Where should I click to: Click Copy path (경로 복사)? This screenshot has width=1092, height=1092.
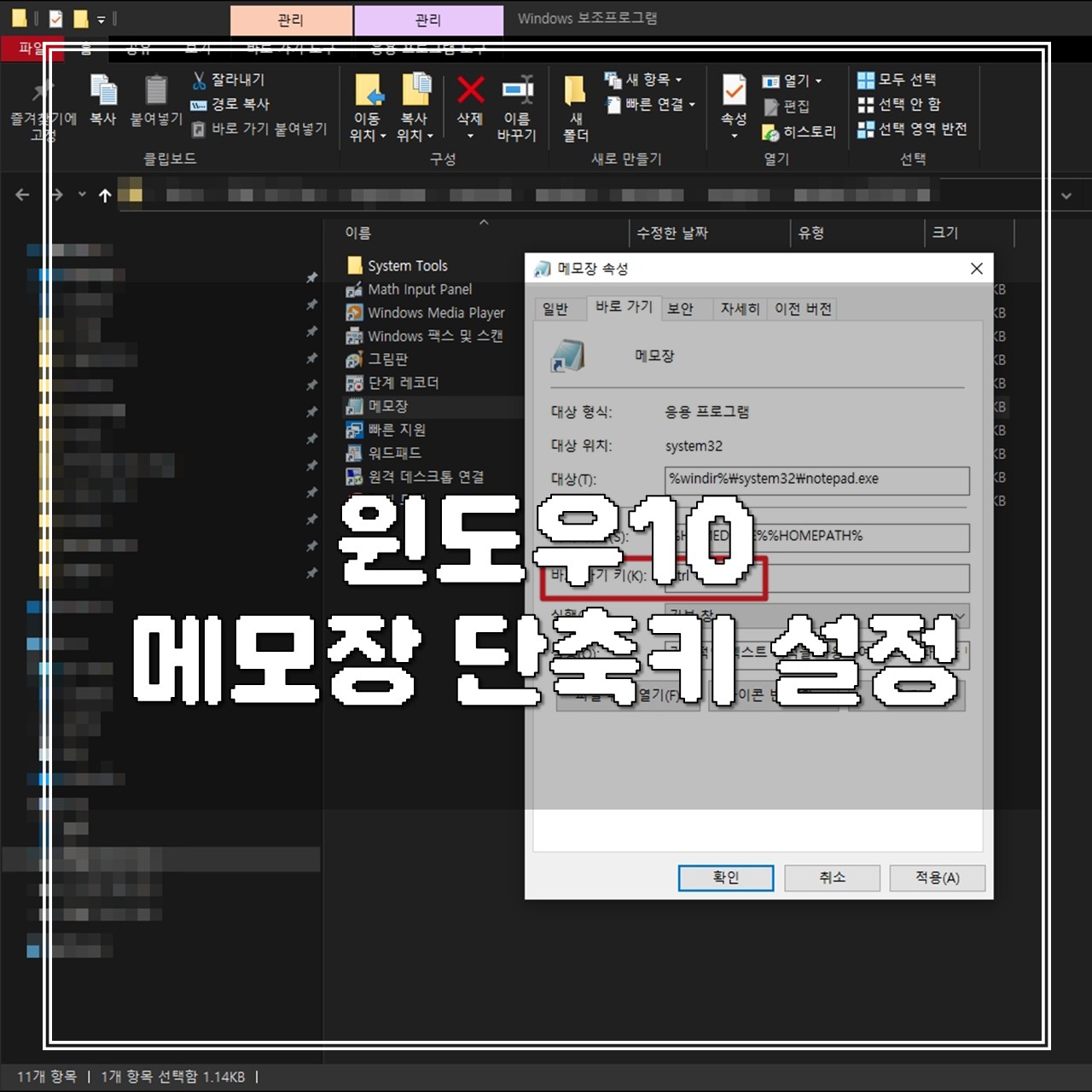(229, 104)
